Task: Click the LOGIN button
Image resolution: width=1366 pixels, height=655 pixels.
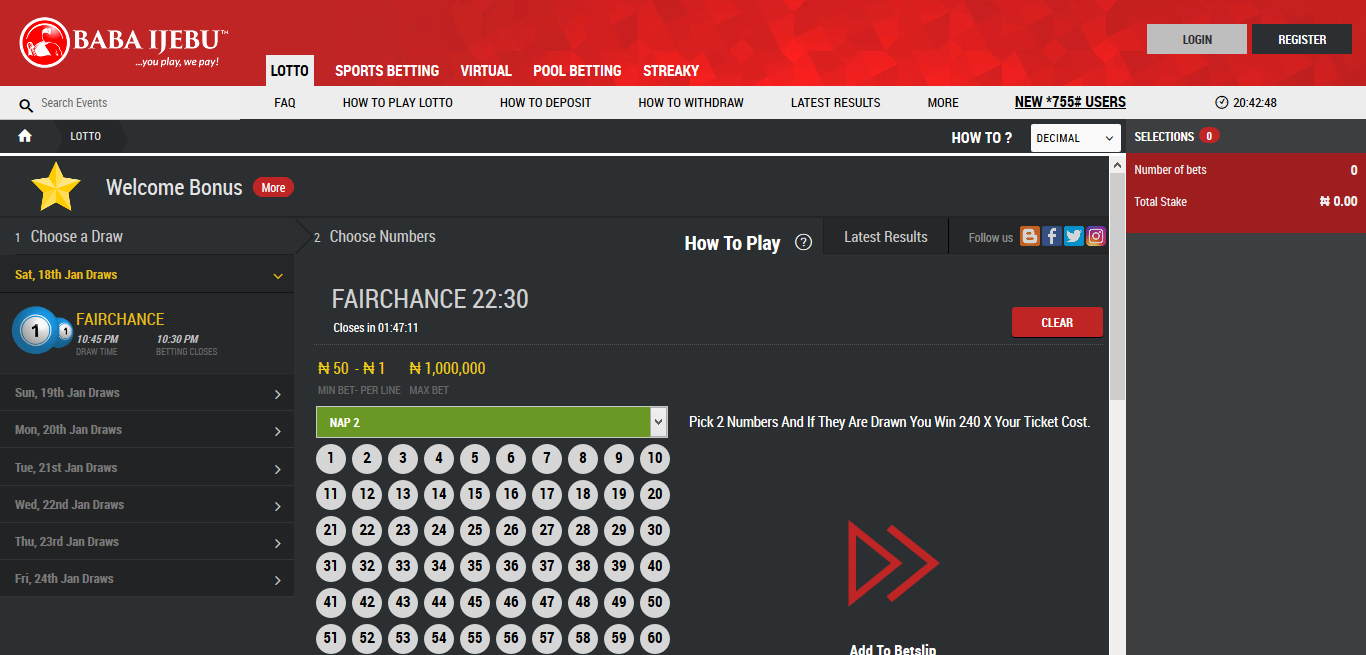Action: pos(1197,39)
